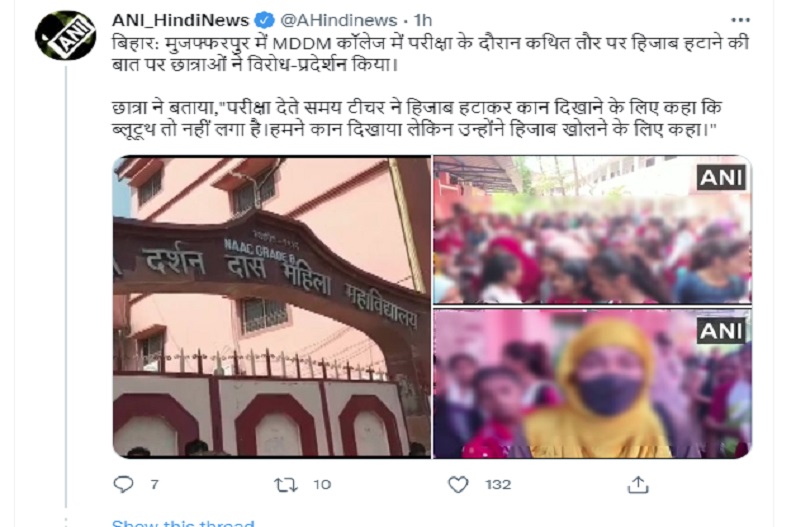Click the like count 132
This screenshot has width=796, height=527.
pos(498,484)
